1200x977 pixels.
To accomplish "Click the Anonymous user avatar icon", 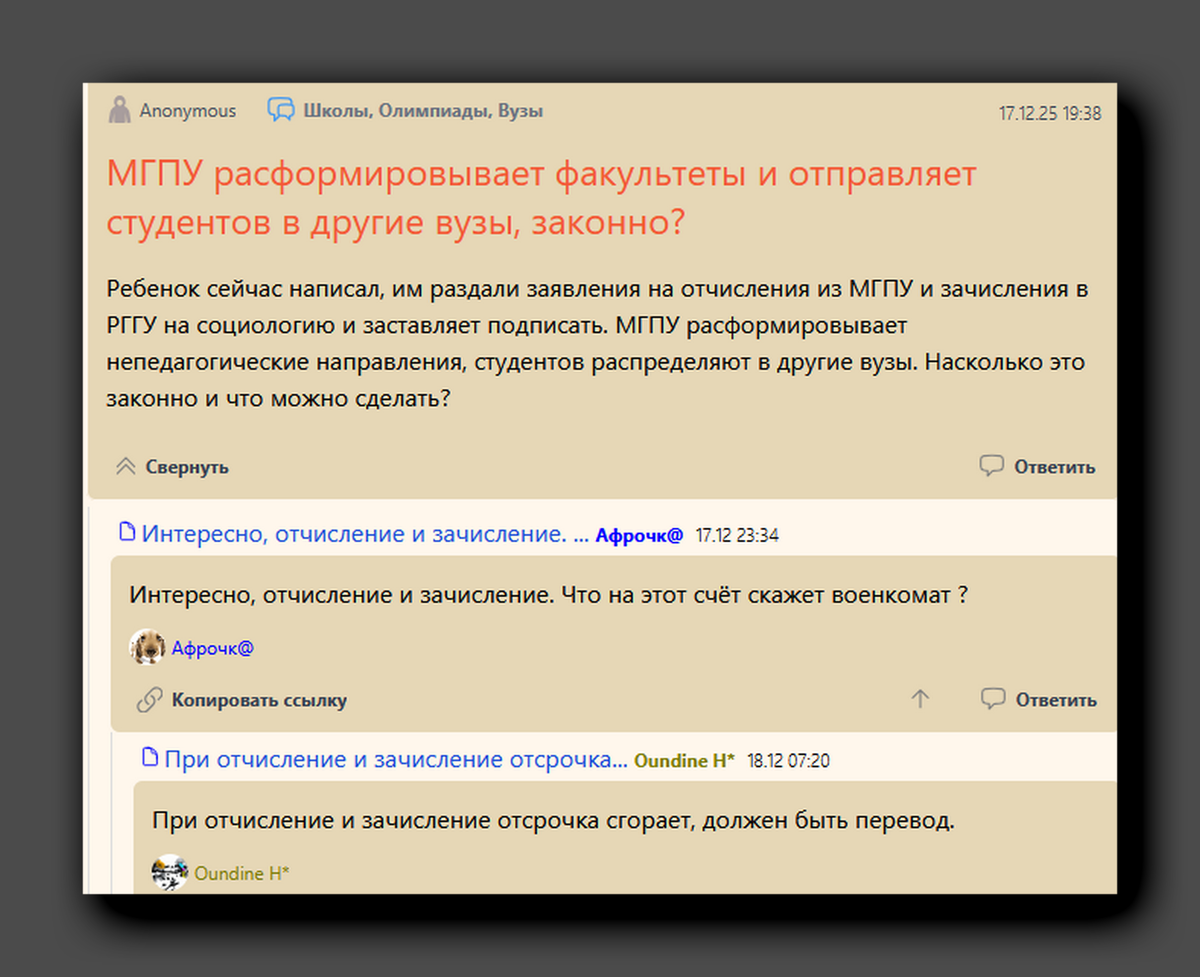I will [x=119, y=110].
